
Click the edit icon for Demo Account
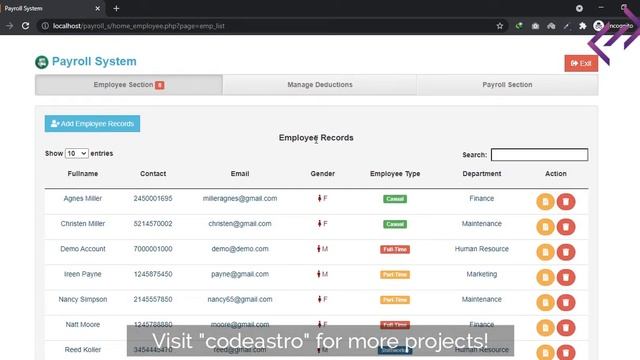pyautogui.click(x=545, y=252)
